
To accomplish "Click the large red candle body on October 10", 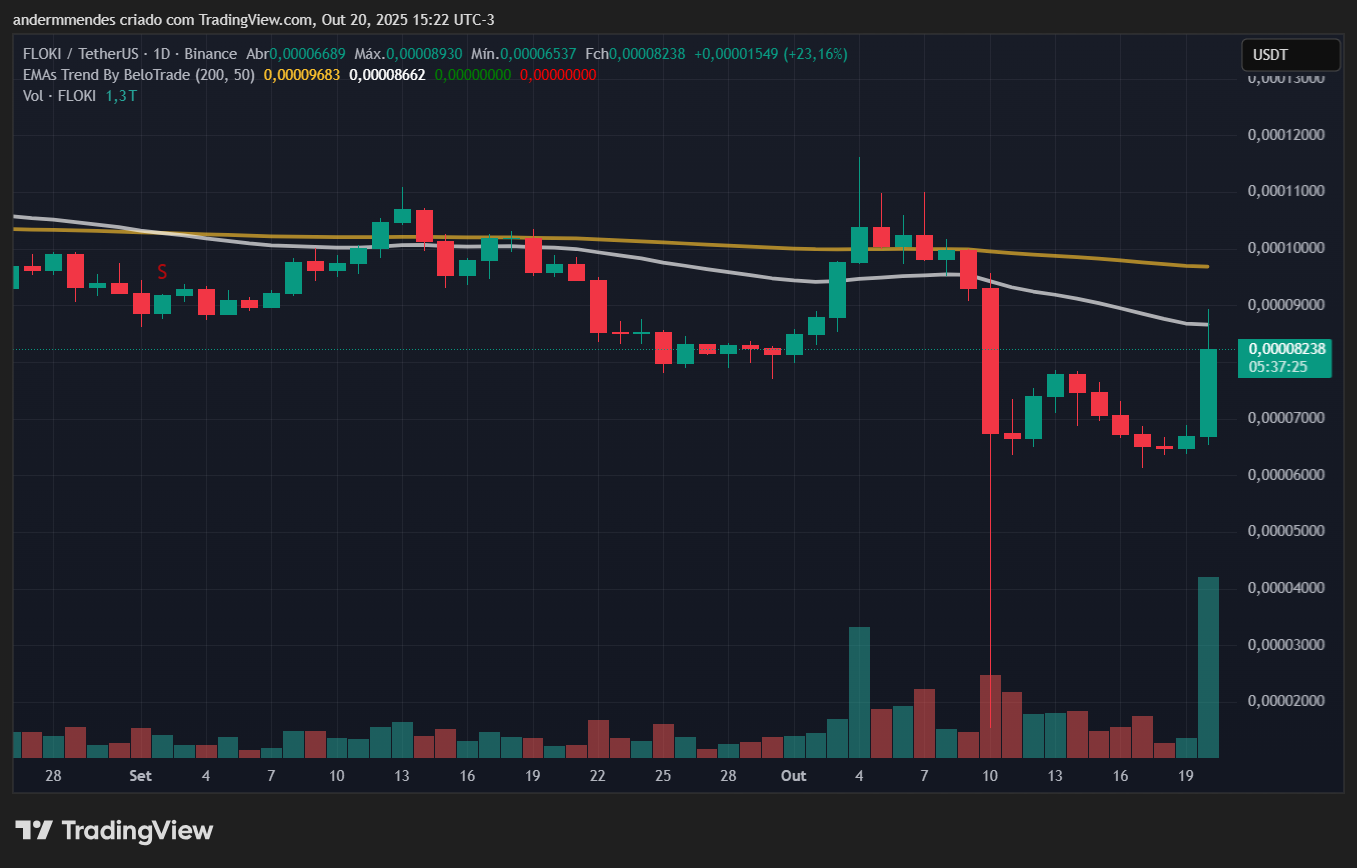I will point(990,360).
